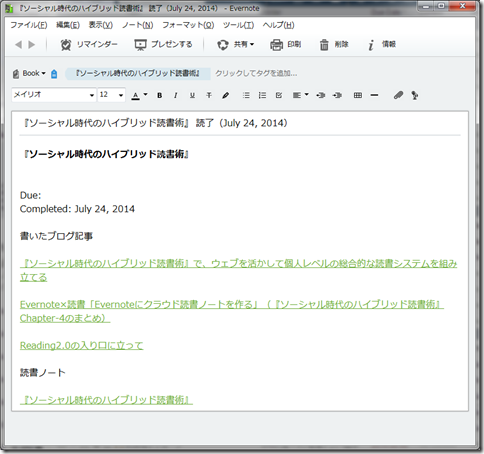Open the フォーマット(O) menu
484x454 pixels.
click(x=188, y=25)
